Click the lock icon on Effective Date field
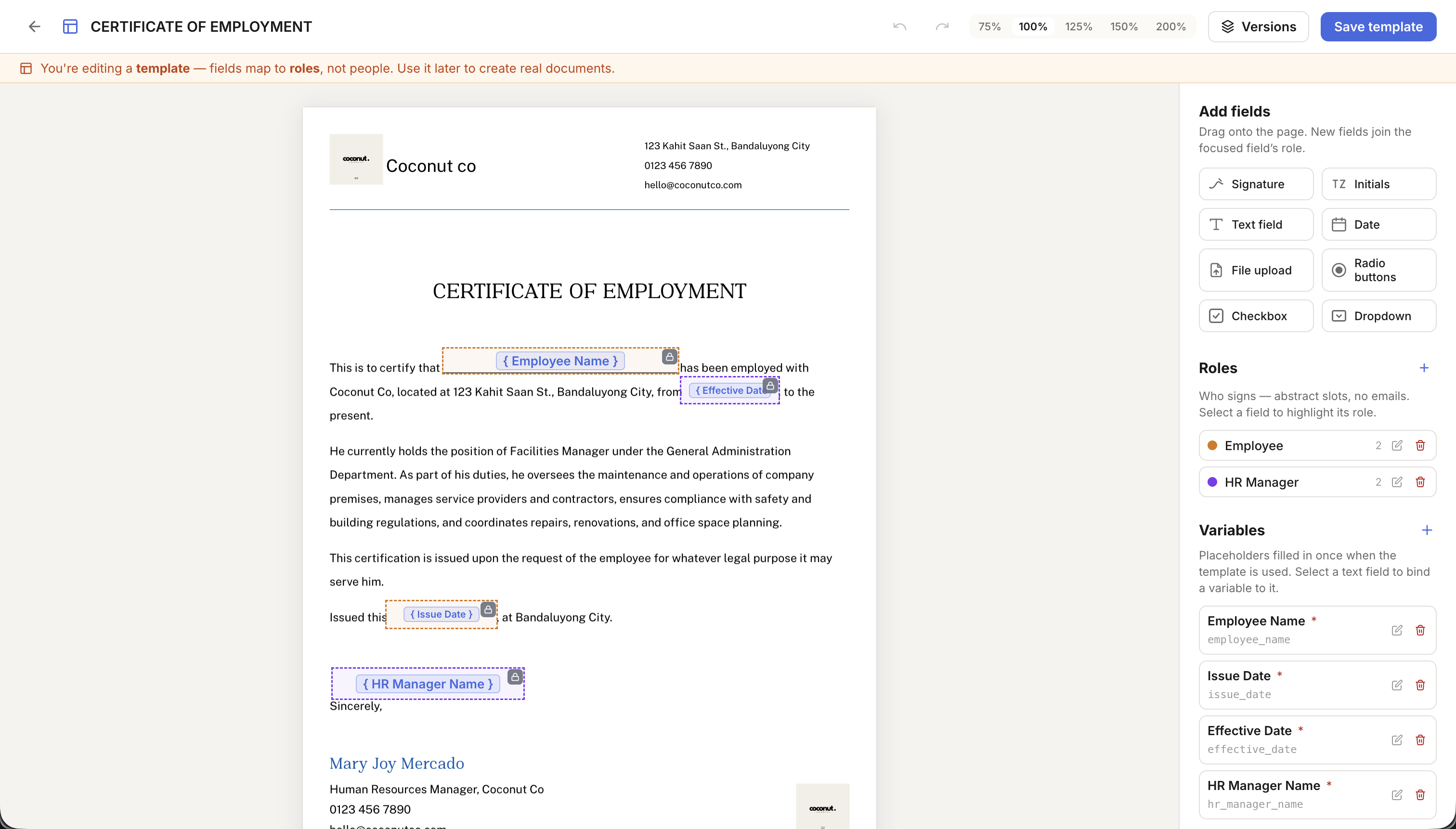The width and height of the screenshot is (1456, 829). pyautogui.click(x=770, y=386)
